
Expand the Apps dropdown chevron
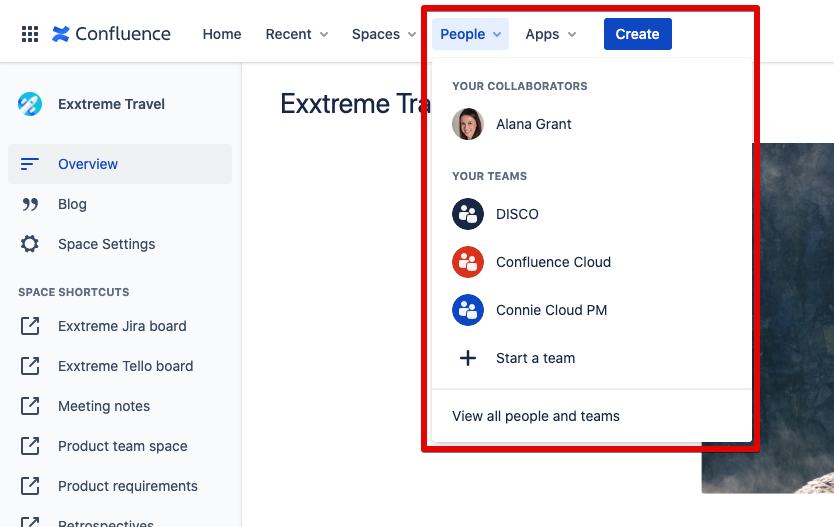pos(572,35)
